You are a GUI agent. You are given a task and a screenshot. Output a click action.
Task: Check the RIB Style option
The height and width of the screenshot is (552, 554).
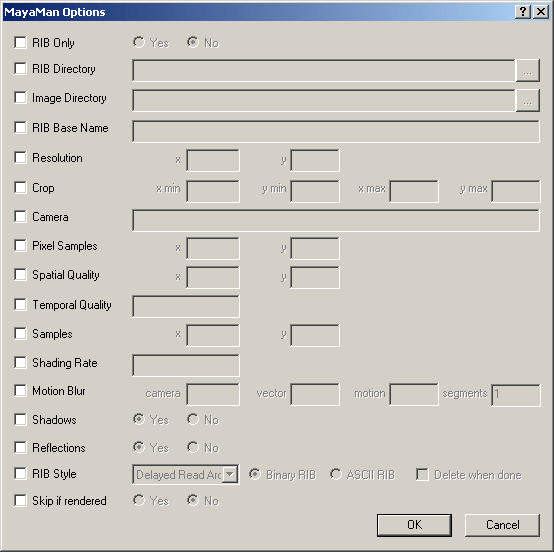click(20, 473)
